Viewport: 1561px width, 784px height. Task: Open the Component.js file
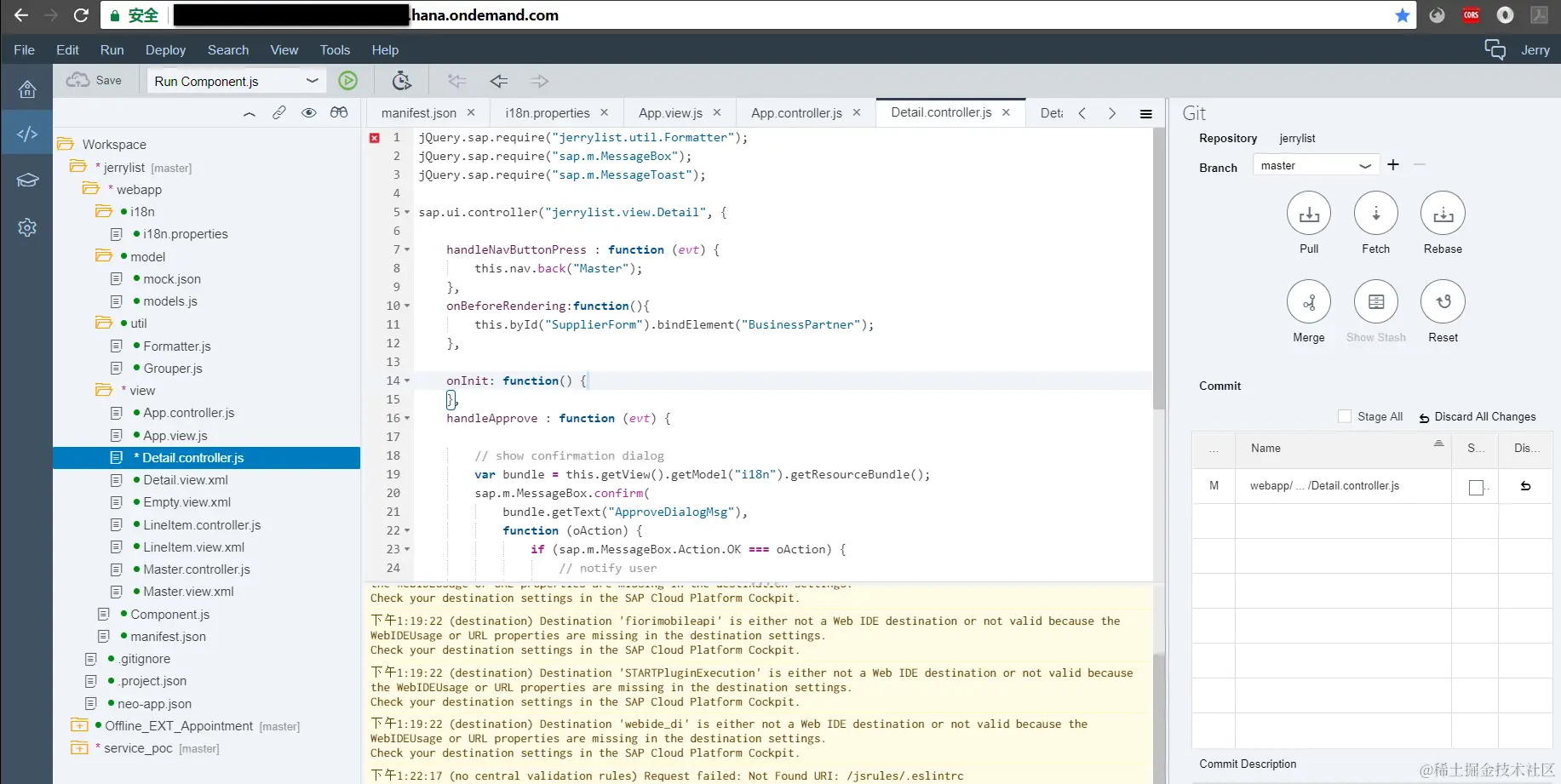click(x=169, y=615)
